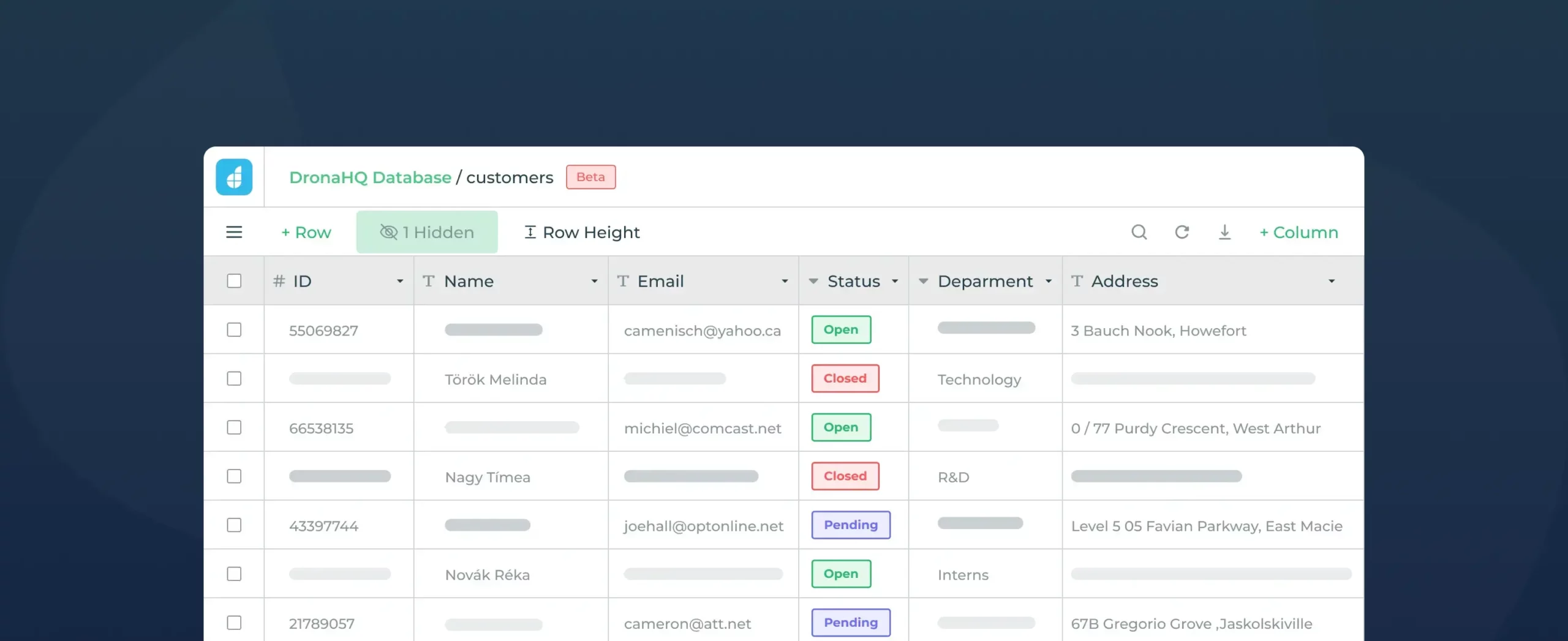Open the Address column dropdown arrow
This screenshot has height=641, width=1568.
point(1331,281)
